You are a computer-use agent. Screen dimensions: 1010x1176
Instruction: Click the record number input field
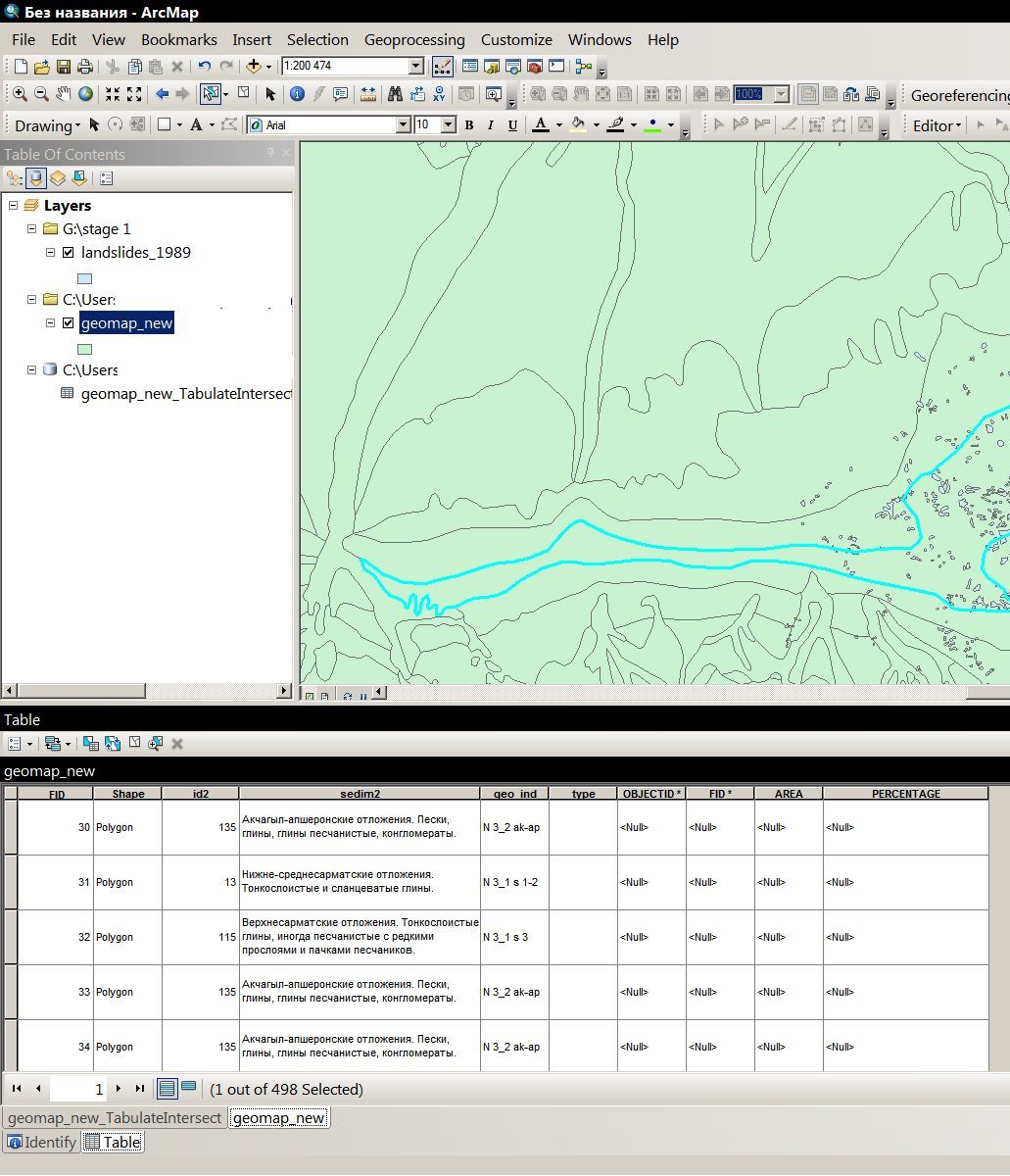point(78,1089)
